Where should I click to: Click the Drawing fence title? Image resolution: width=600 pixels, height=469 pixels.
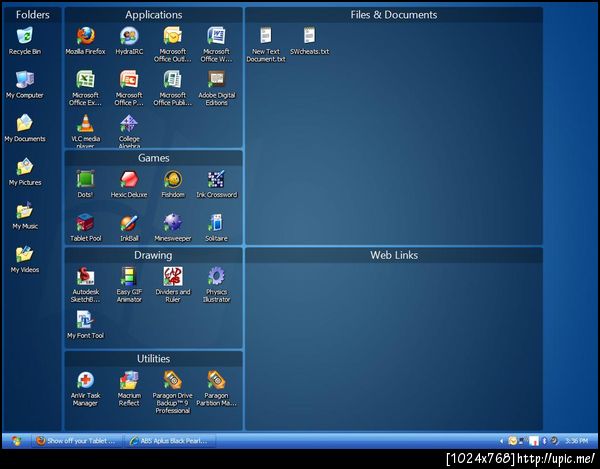pos(153,255)
